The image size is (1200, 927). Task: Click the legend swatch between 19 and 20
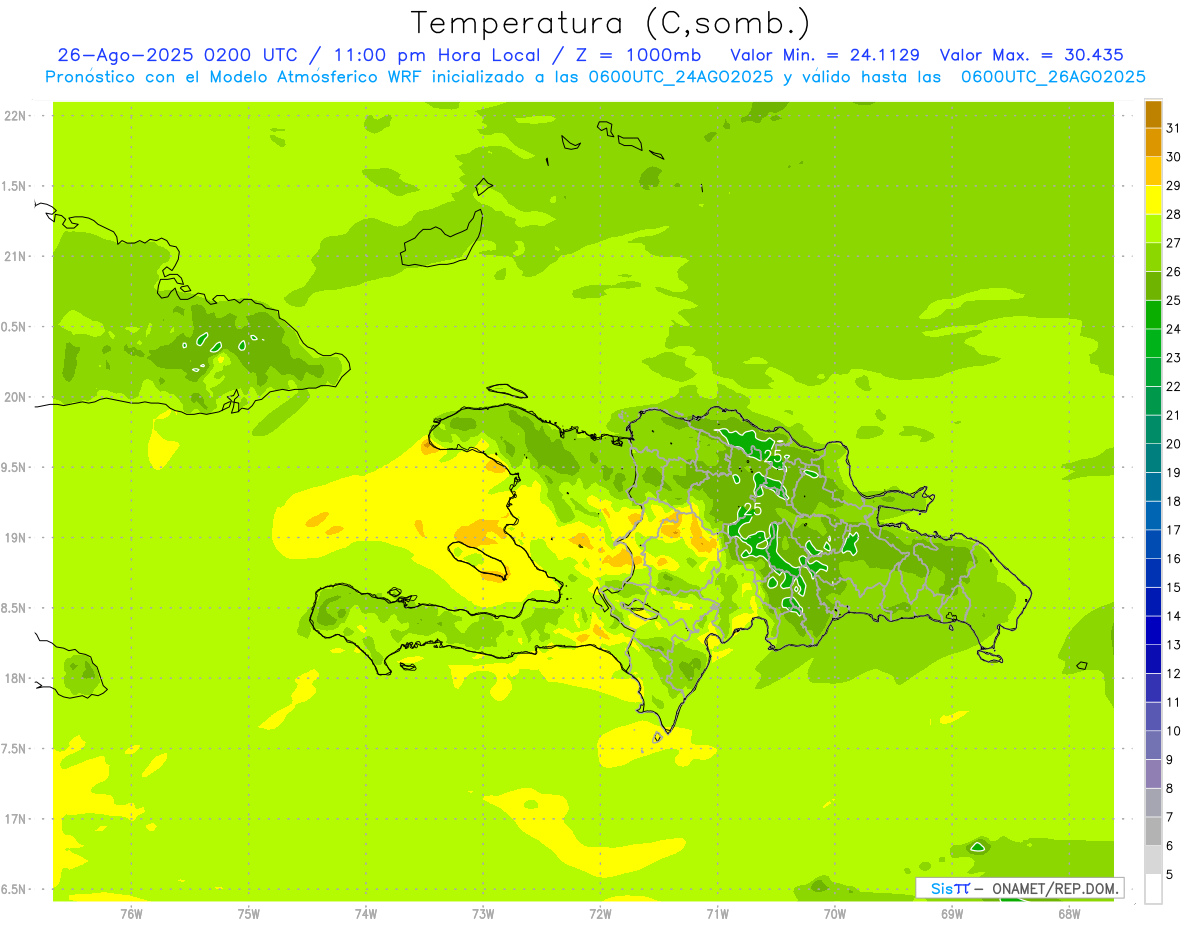[1153, 458]
